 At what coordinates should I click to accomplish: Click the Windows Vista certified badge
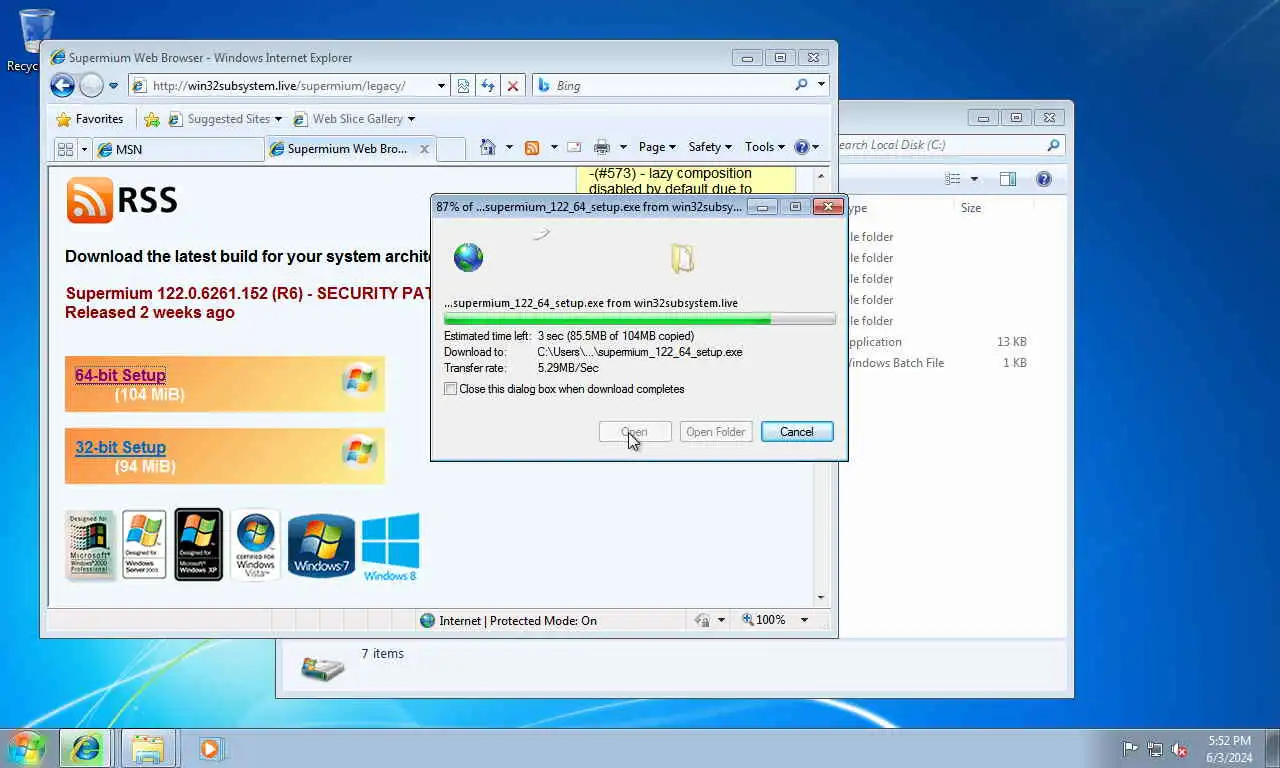click(x=256, y=545)
